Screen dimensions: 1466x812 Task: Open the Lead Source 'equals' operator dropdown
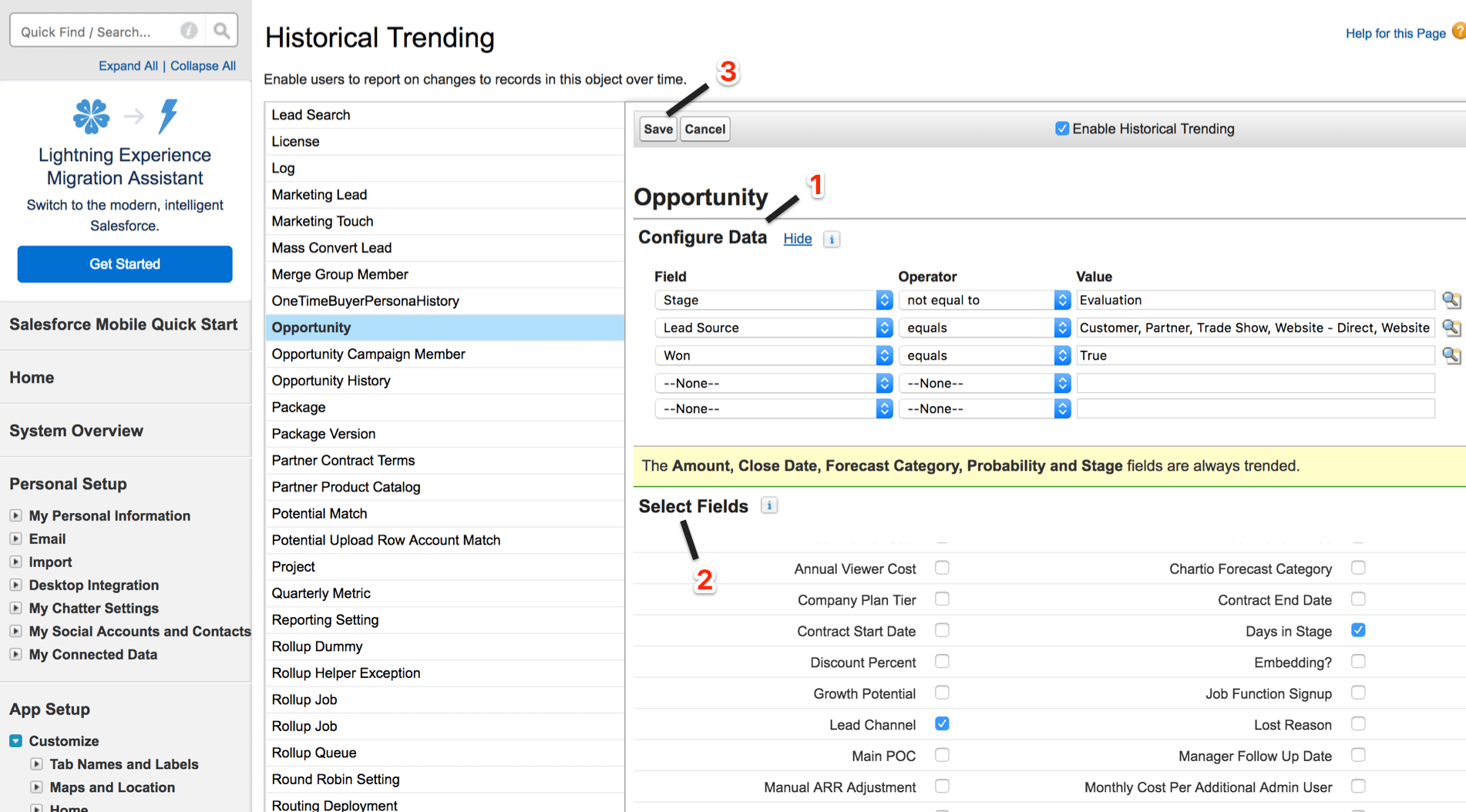tap(984, 327)
